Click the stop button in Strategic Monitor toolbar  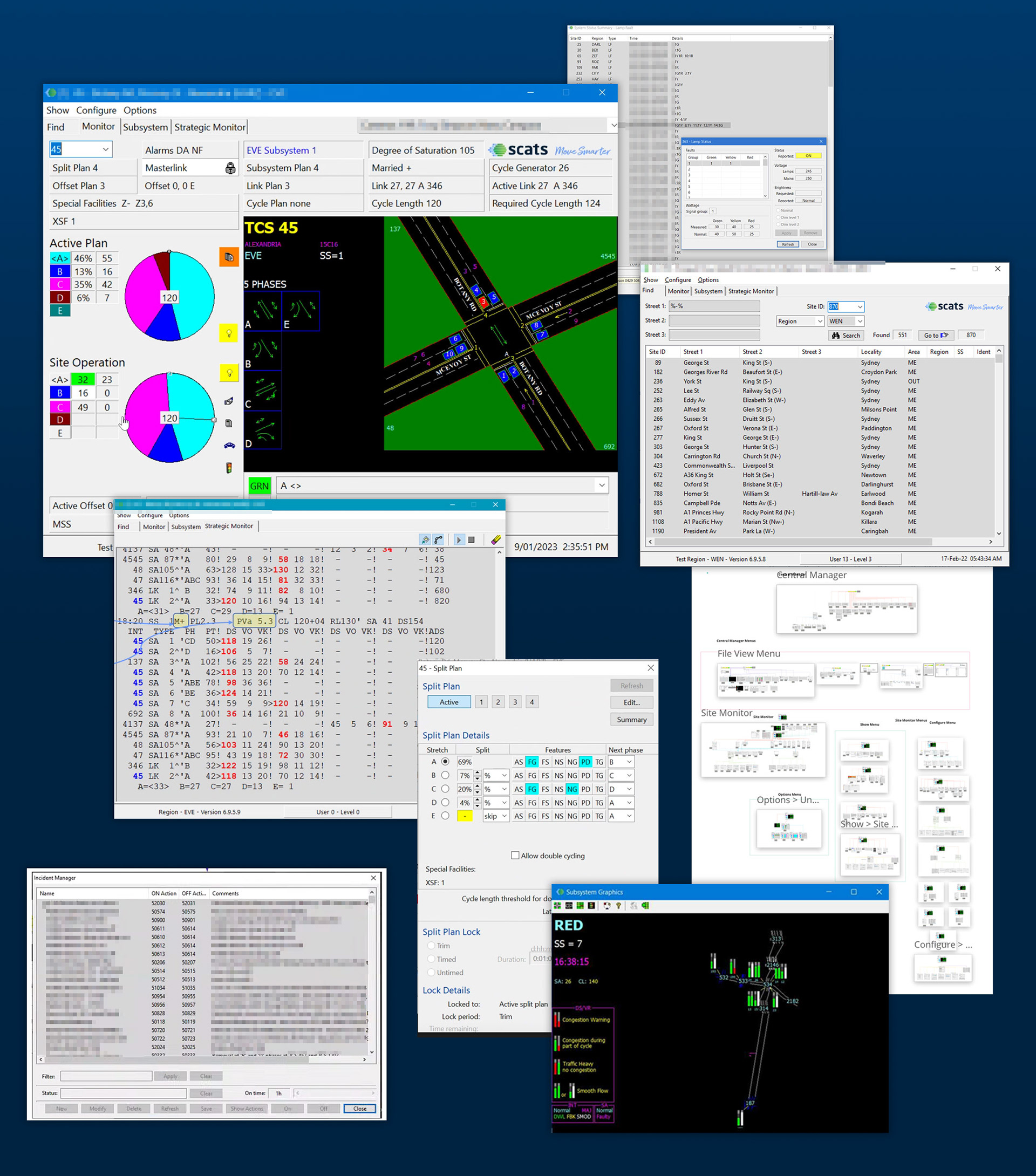[472, 539]
